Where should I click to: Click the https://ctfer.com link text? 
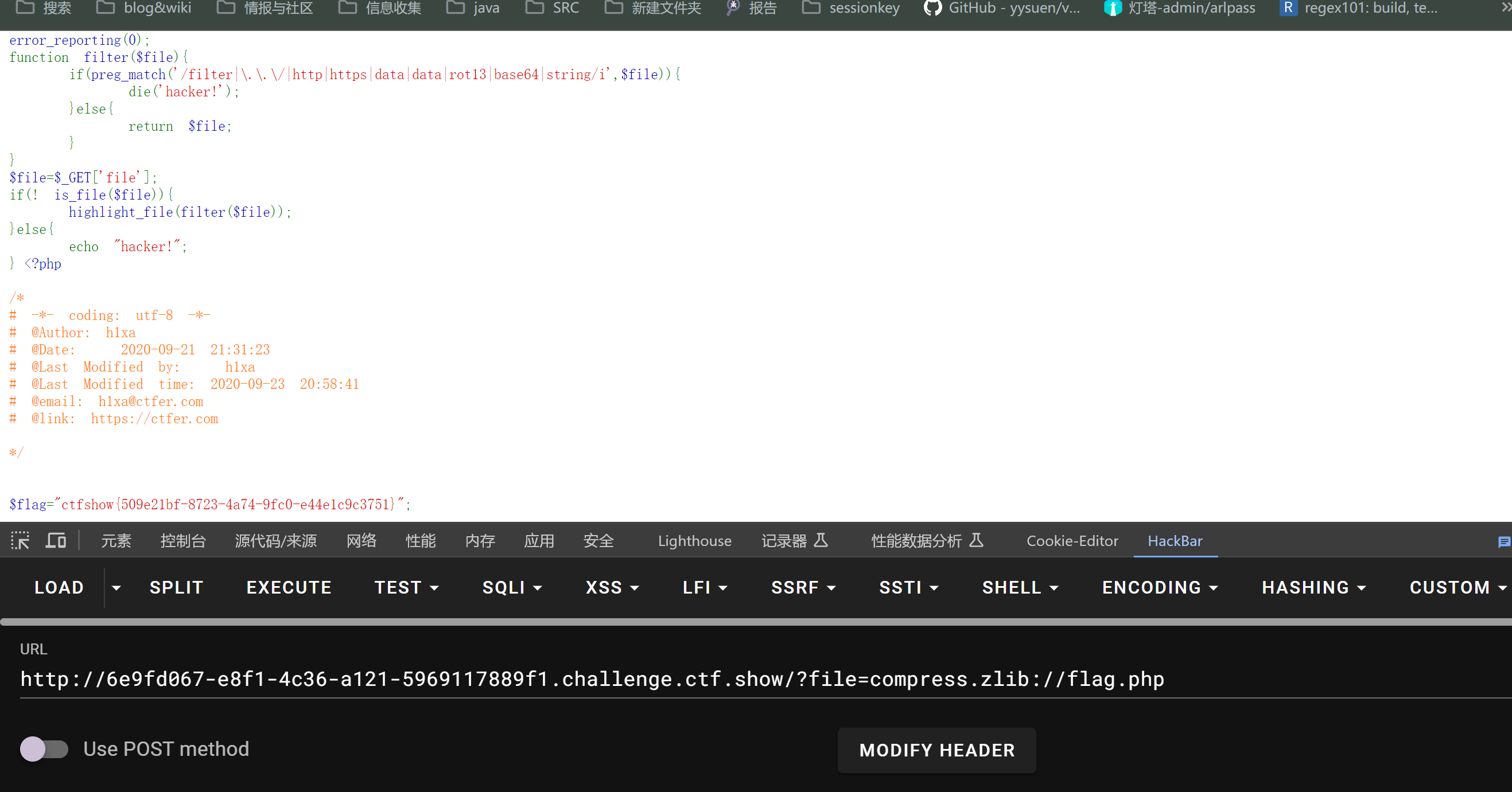[x=154, y=419]
